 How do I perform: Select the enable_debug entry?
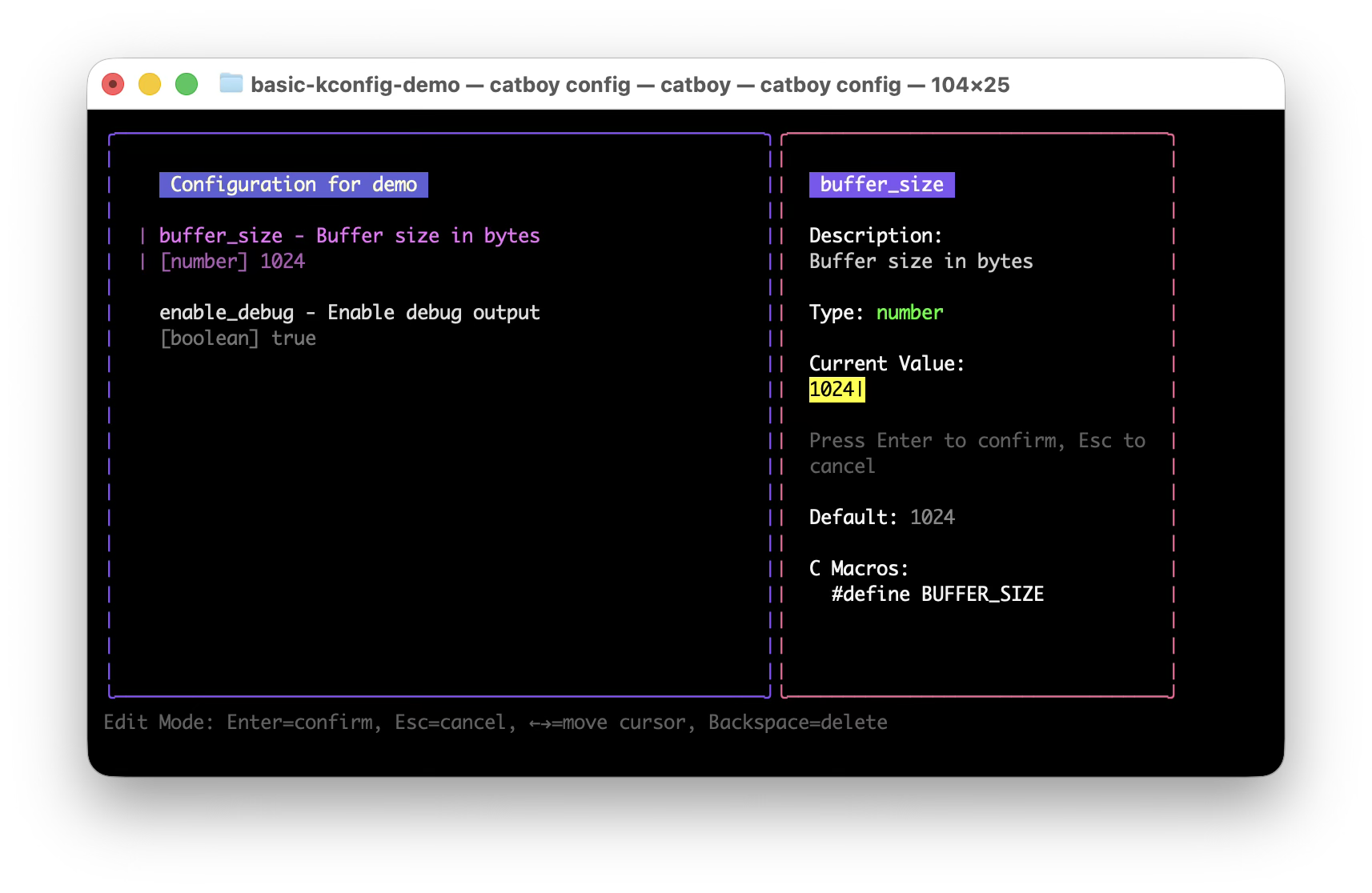350,312
